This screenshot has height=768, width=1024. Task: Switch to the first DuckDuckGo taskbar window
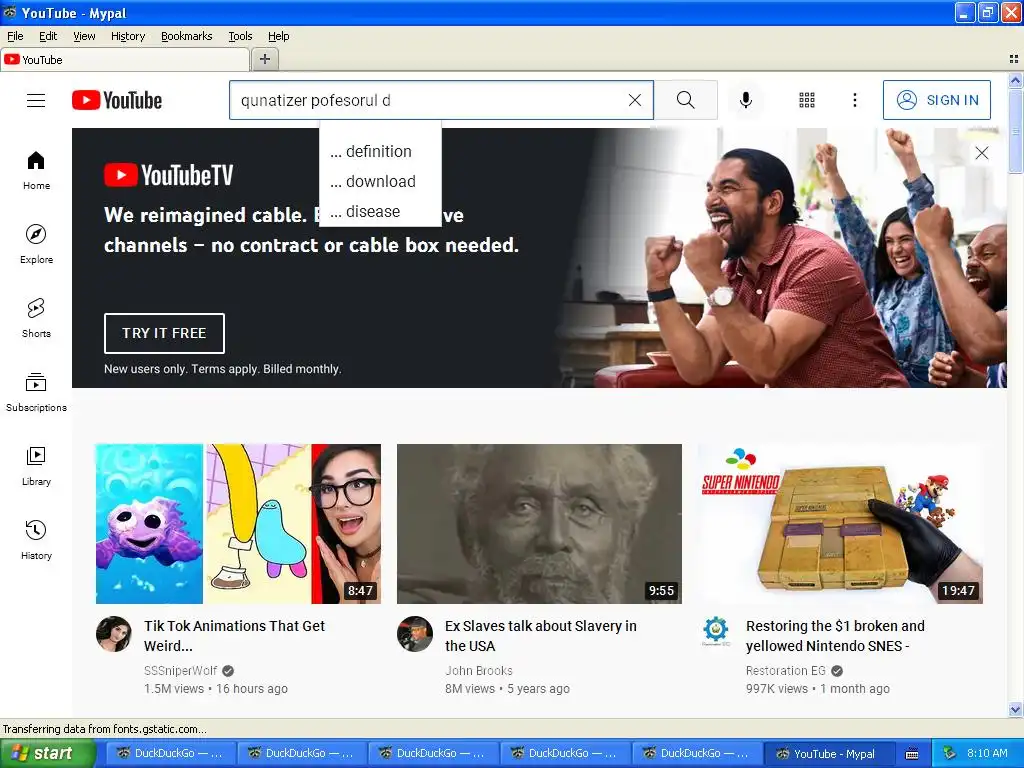tap(170, 753)
